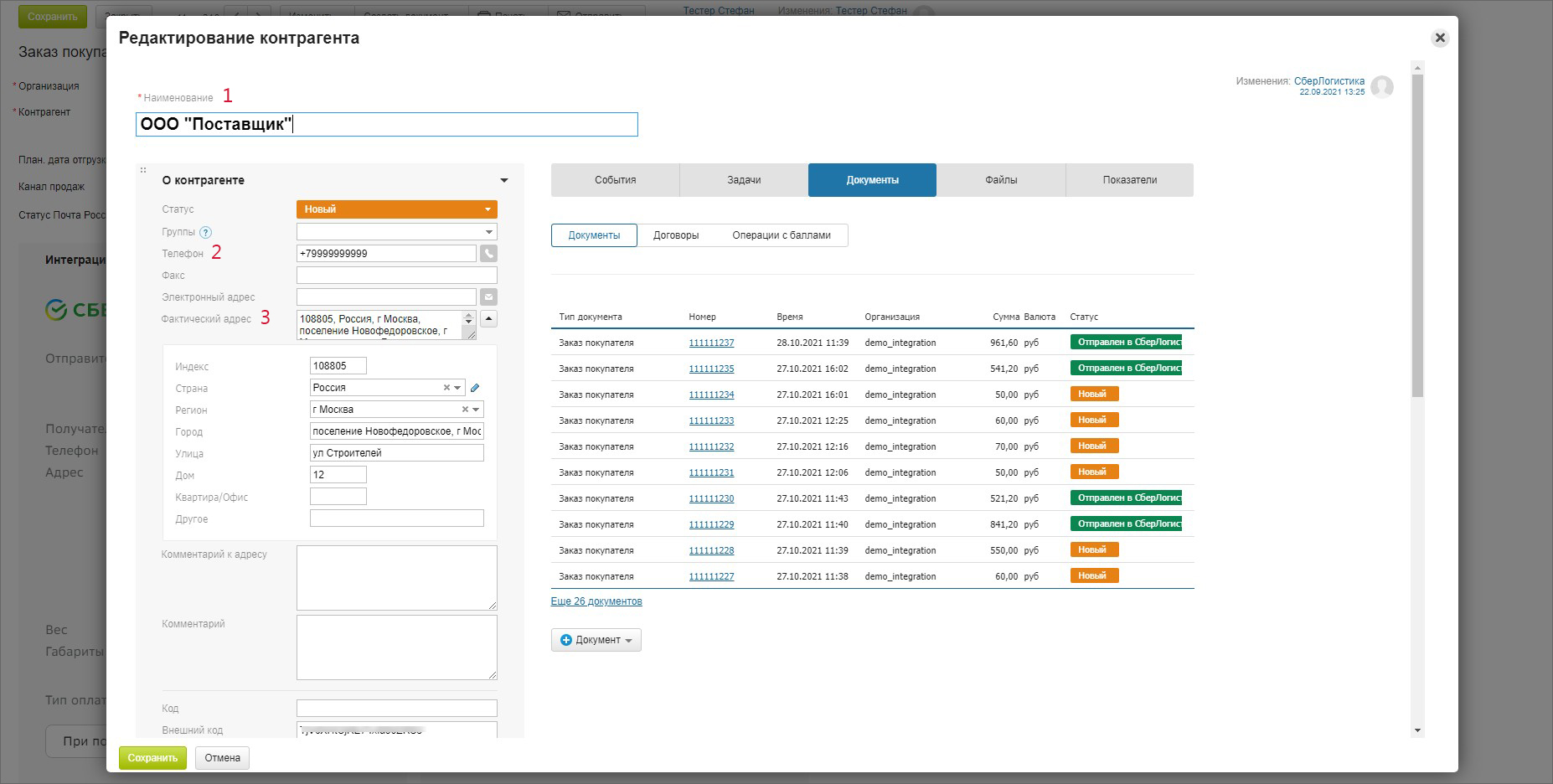Image resolution: width=1553 pixels, height=784 pixels.
Task: Click the Факс input field
Action: click(x=397, y=275)
